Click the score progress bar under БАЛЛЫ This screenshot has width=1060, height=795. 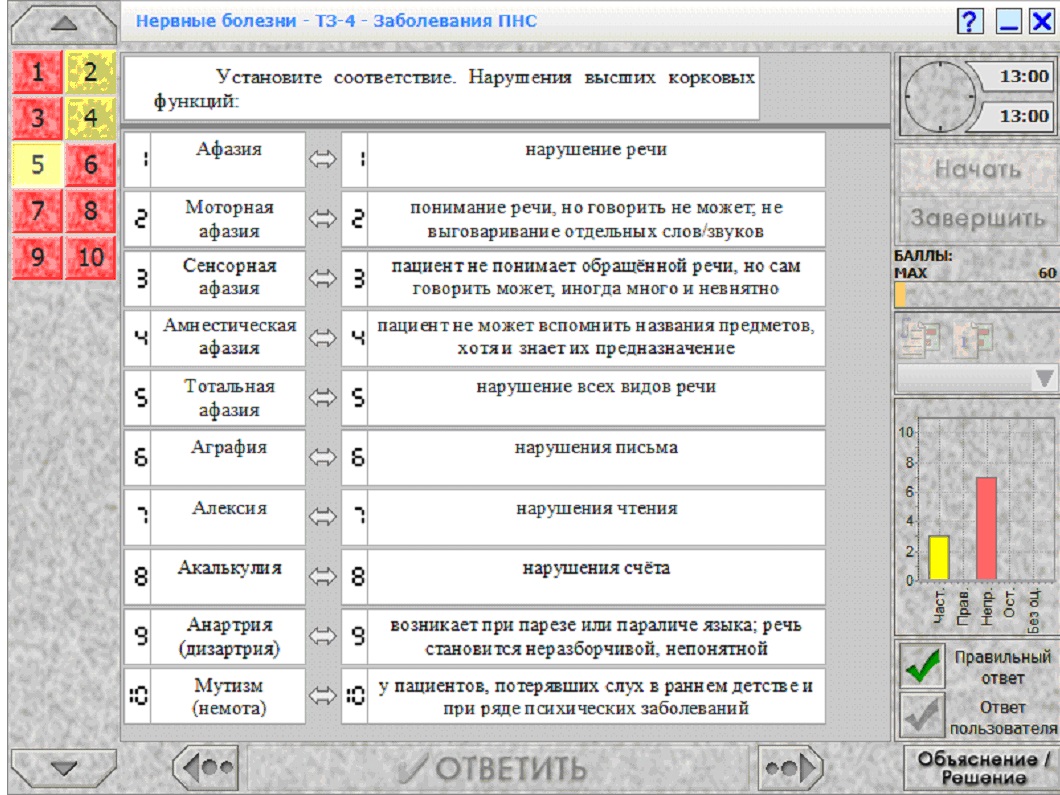pos(976,295)
